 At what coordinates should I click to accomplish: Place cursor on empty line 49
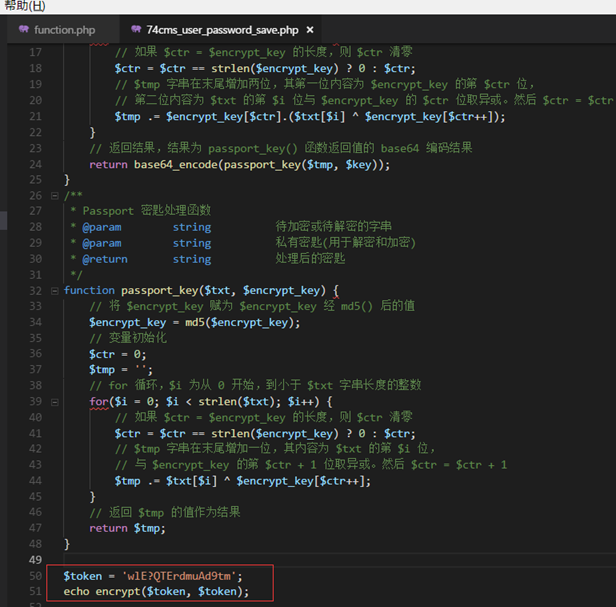point(338,560)
